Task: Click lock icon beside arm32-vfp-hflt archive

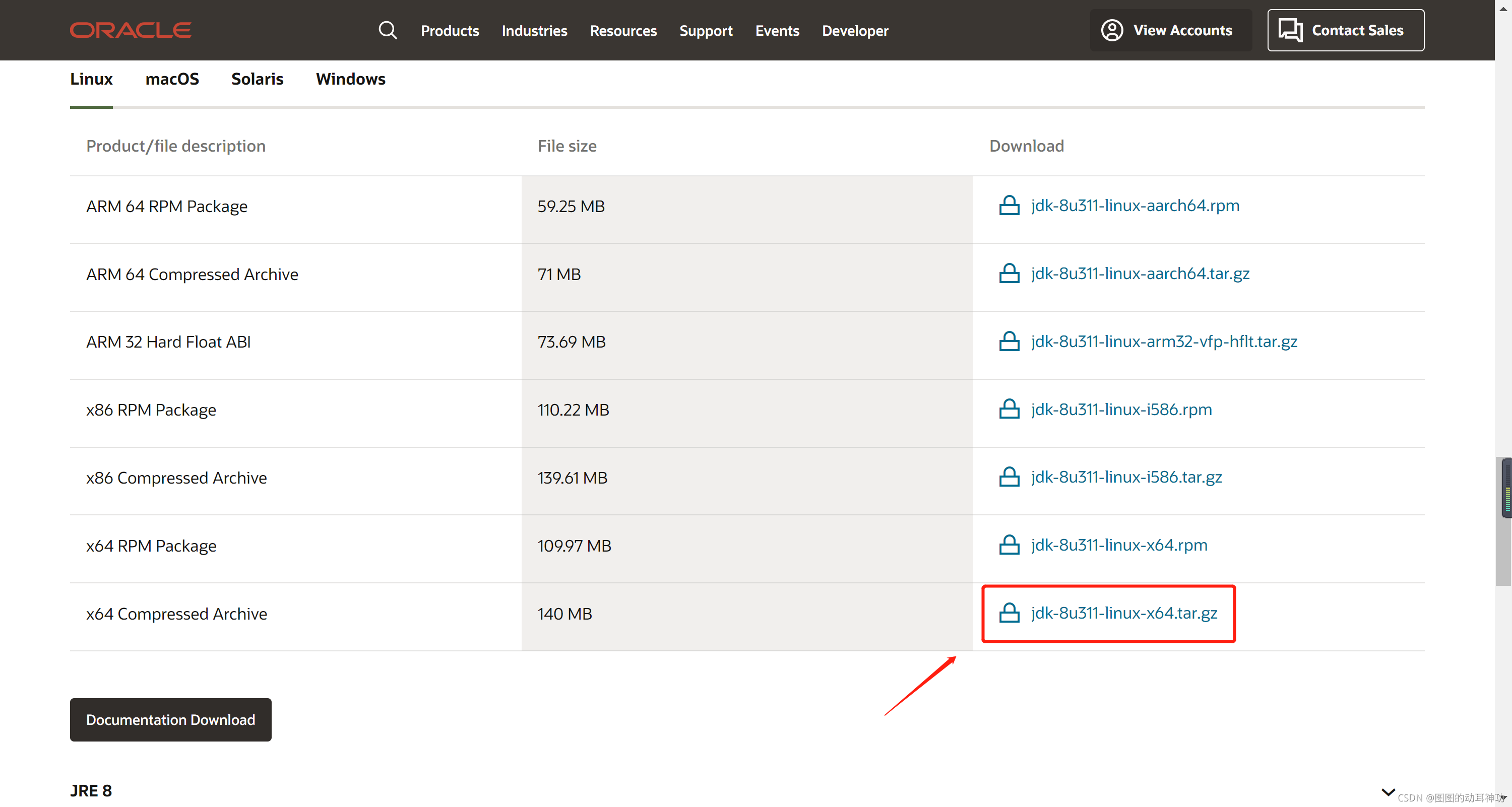Action: (1009, 342)
